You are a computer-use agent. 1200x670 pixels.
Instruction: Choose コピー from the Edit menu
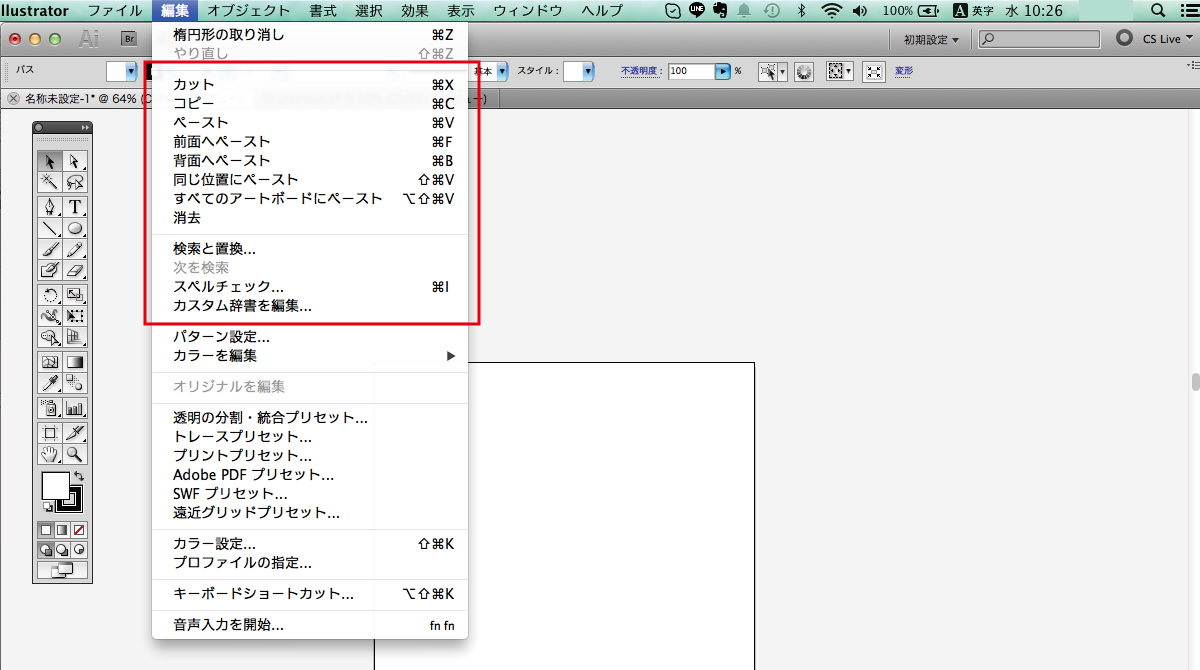click(310, 104)
